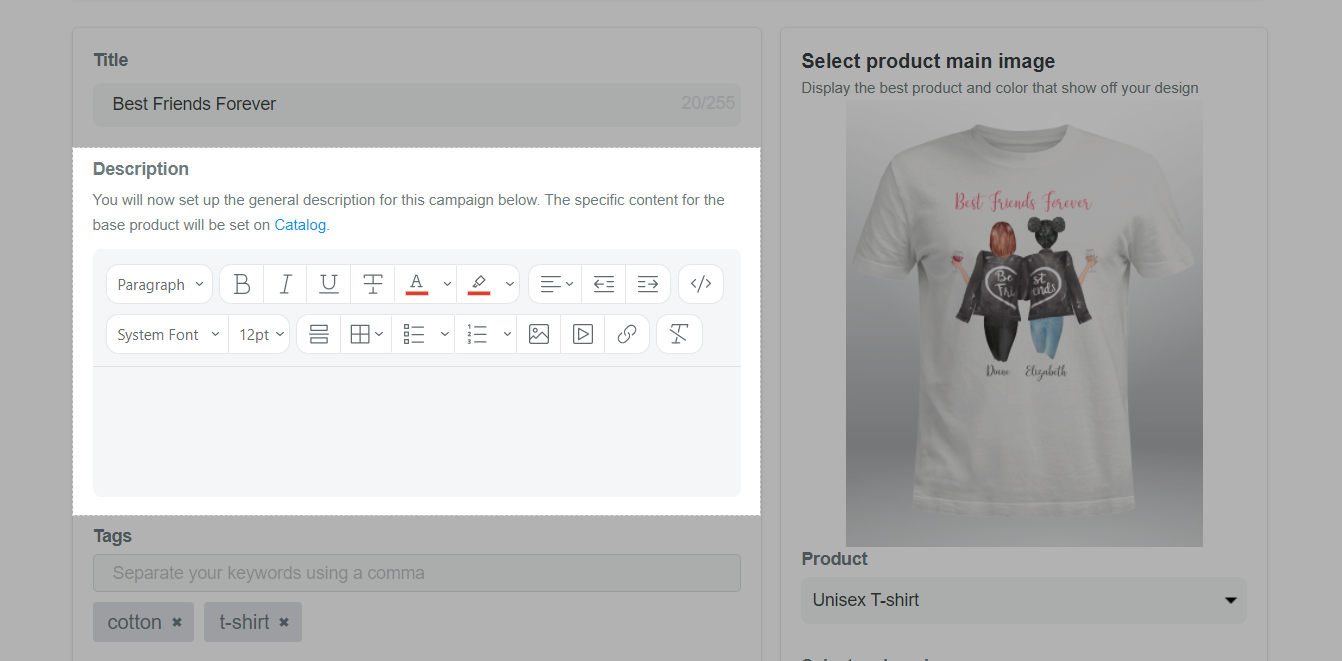This screenshot has width=1342, height=661.
Task: Increase indent of the paragraph
Action: 648,285
